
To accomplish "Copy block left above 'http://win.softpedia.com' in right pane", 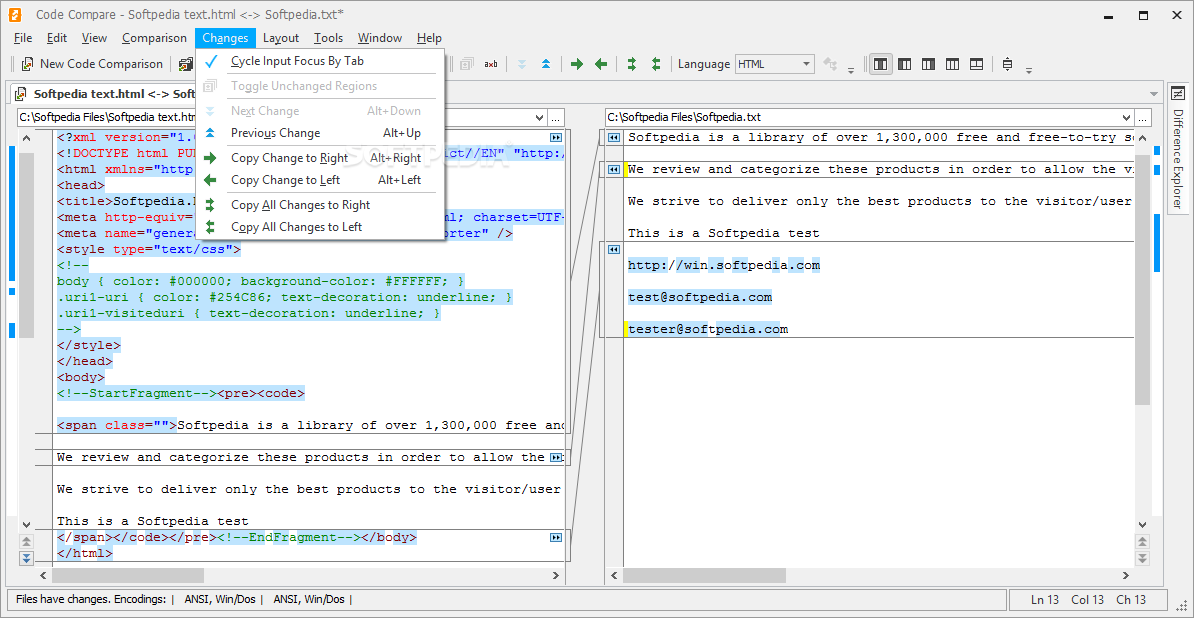I will 613,250.
